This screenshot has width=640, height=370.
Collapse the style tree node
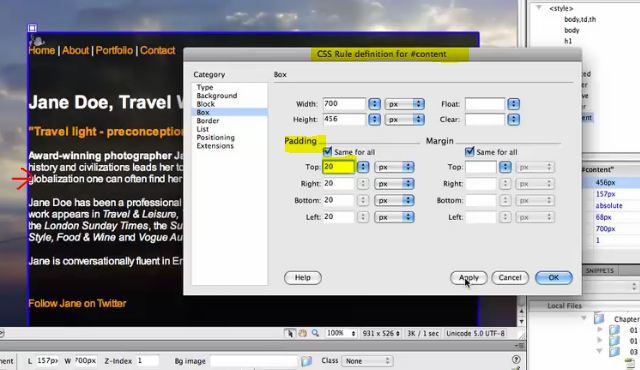(x=539, y=8)
